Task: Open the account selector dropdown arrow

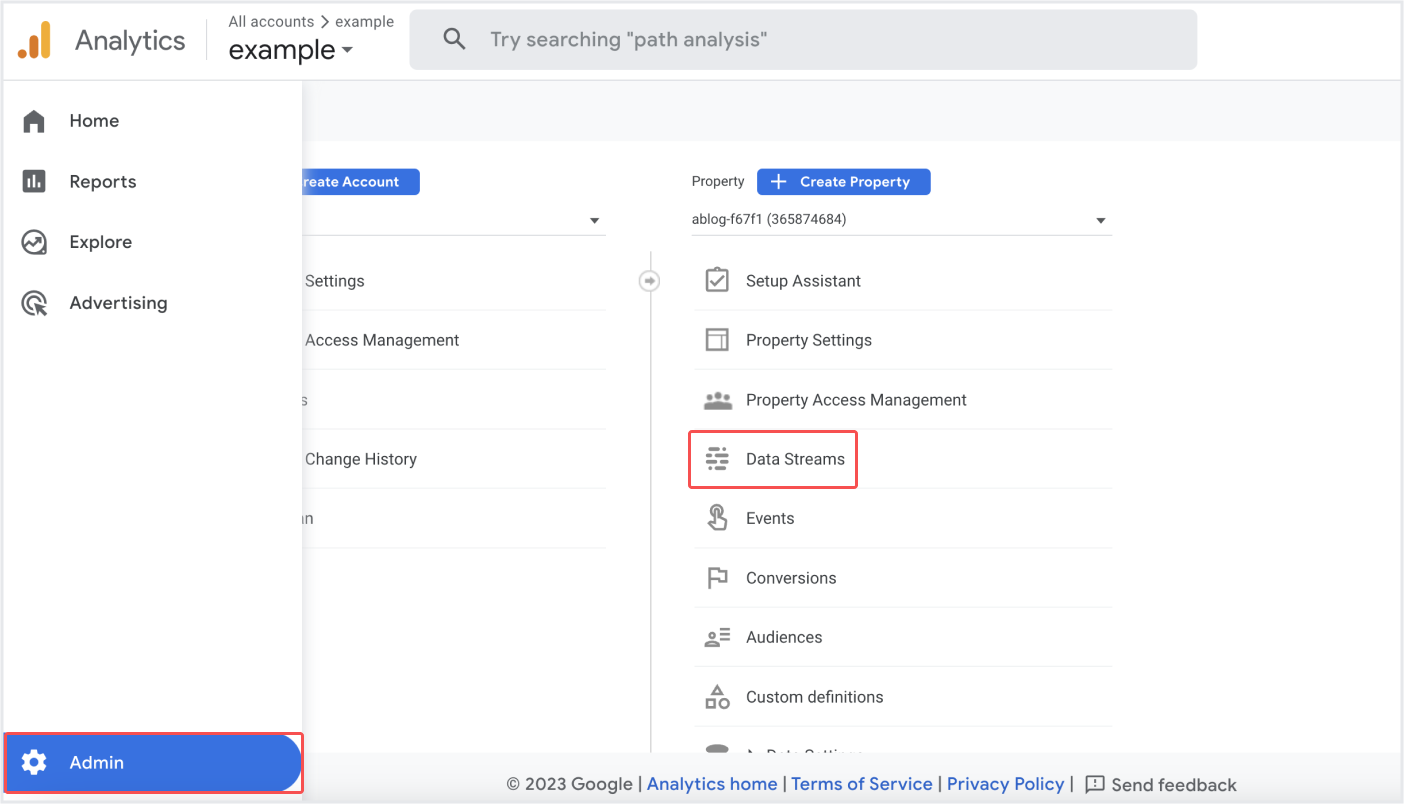Action: click(594, 220)
